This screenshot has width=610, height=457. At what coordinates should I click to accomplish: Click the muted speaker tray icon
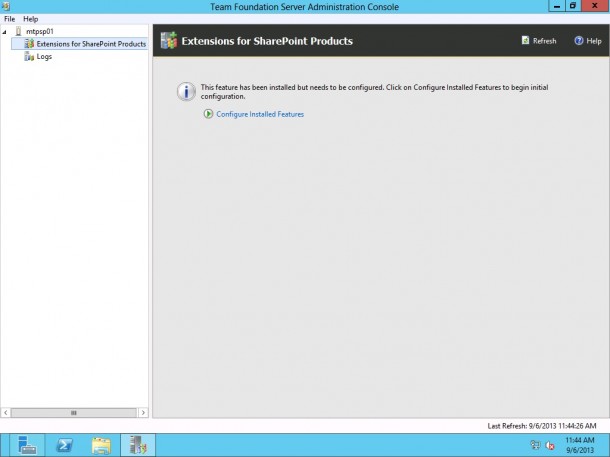point(550,445)
